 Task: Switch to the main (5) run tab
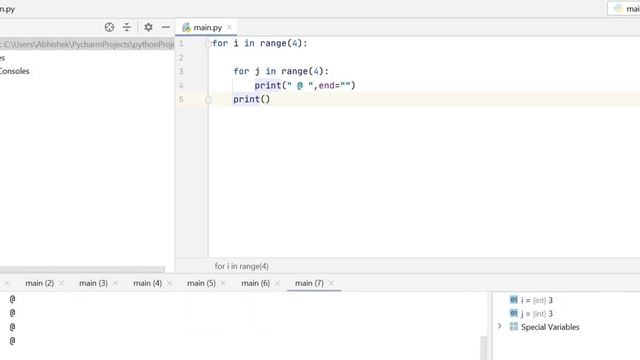201,283
